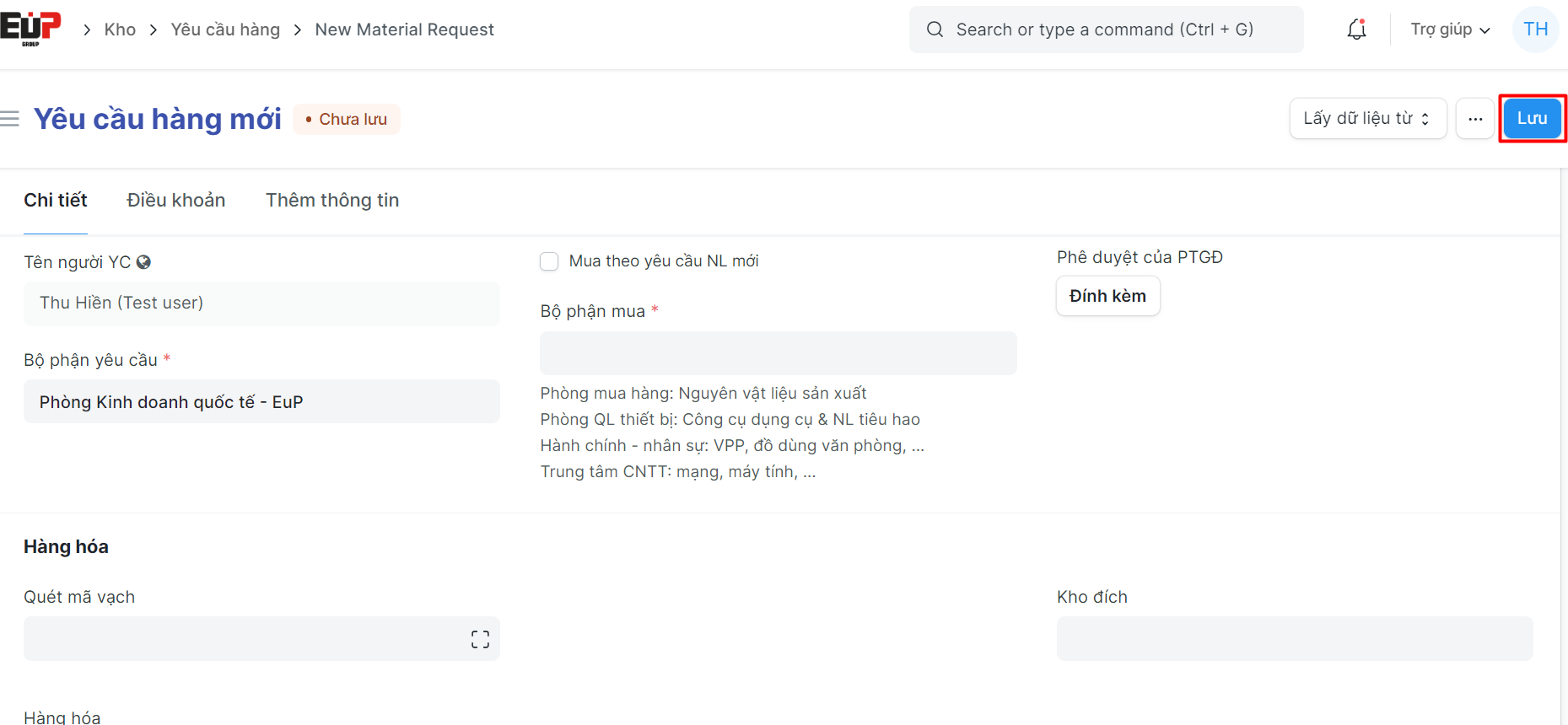The width and height of the screenshot is (1568, 725).
Task: Click the EuP logo home icon
Action: pos(30,28)
